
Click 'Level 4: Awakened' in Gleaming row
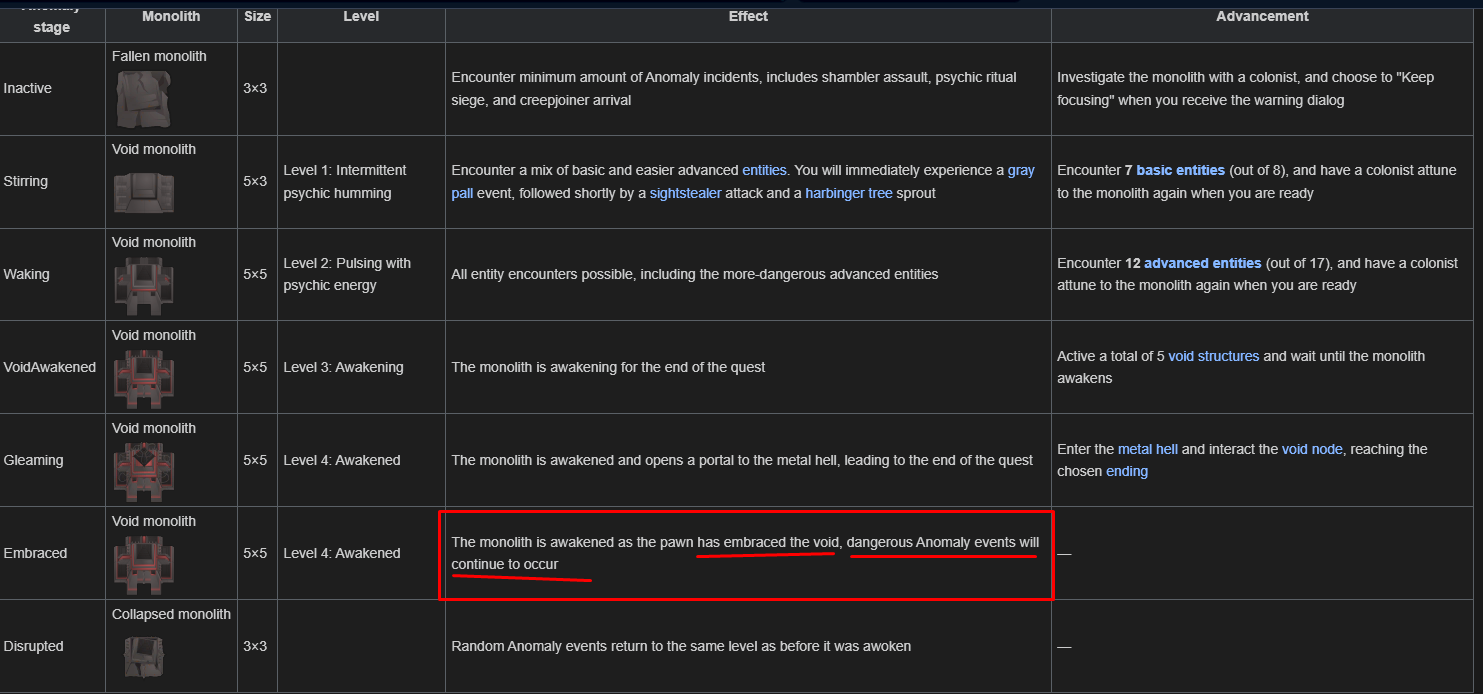342,460
